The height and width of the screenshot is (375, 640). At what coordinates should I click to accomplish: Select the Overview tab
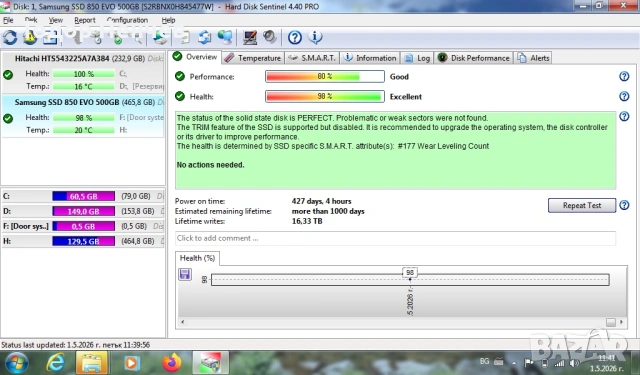tap(195, 57)
